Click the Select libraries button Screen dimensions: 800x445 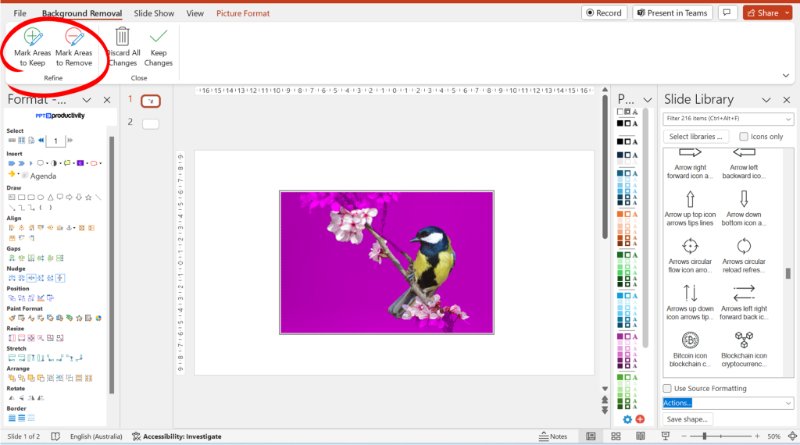(x=697, y=136)
